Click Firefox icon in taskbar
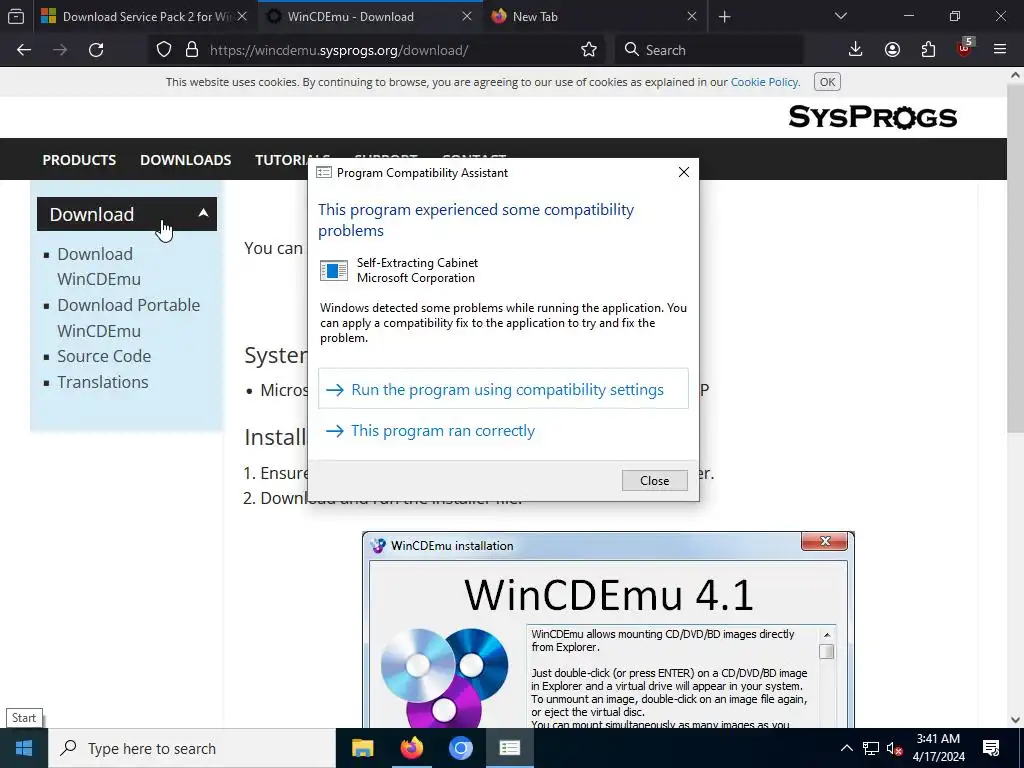 [x=411, y=748]
